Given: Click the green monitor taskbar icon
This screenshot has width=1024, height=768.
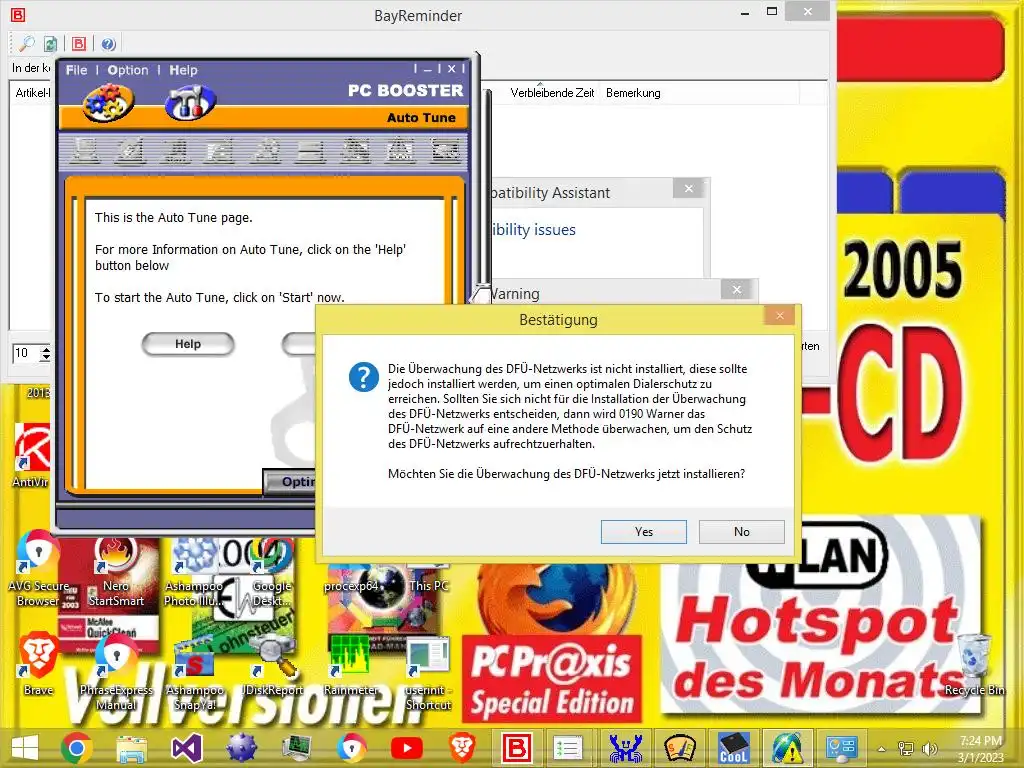Looking at the screenshot, I should [296, 748].
